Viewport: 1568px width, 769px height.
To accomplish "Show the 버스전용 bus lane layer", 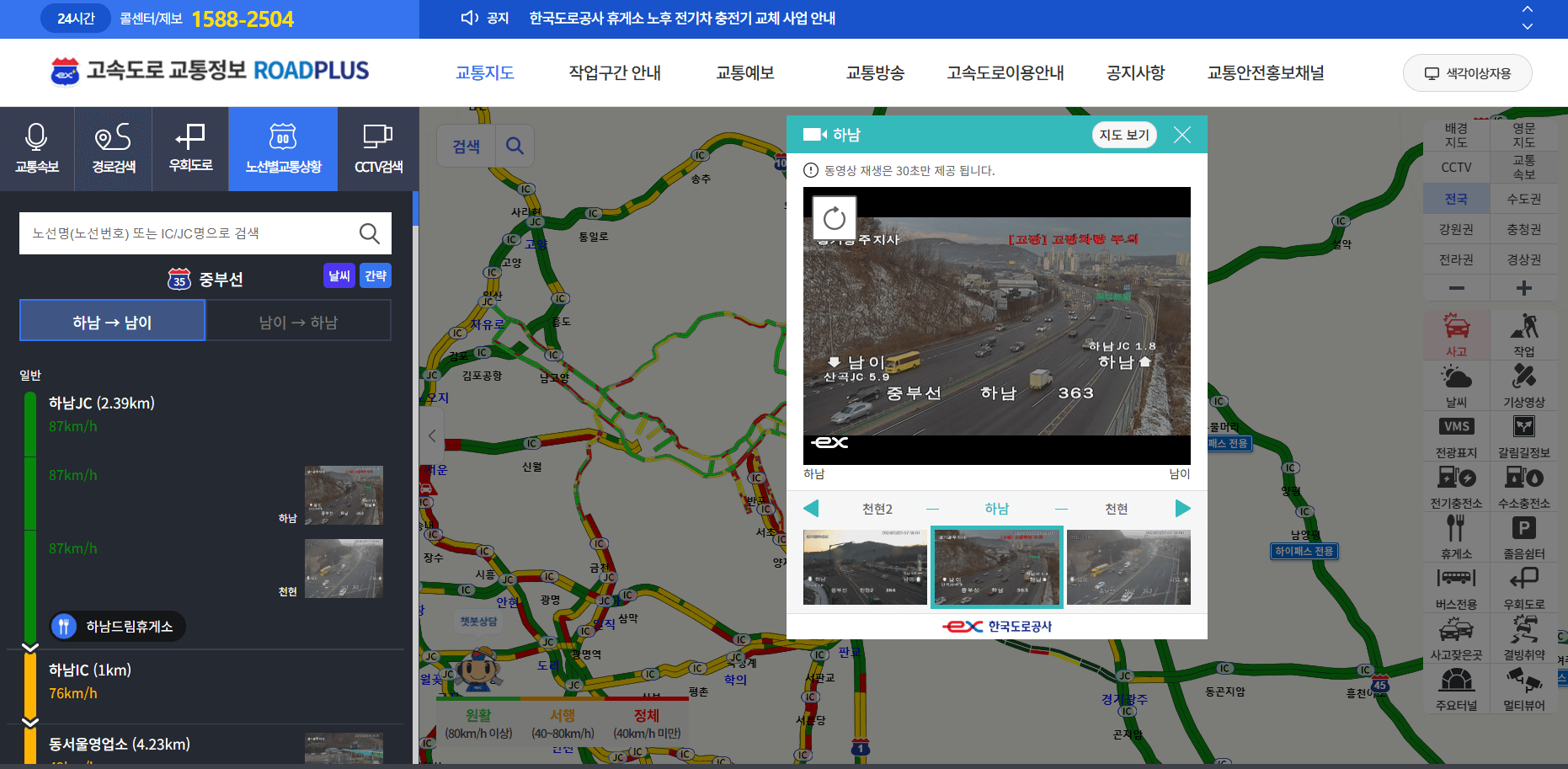I will (1456, 587).
